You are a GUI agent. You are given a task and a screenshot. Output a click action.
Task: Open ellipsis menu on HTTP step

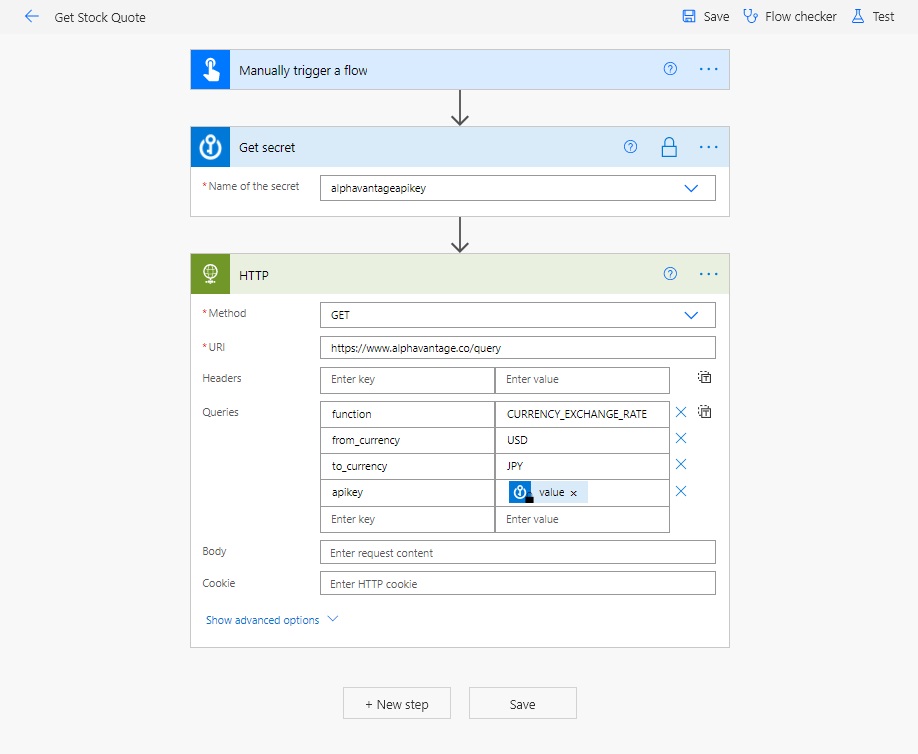(708, 274)
